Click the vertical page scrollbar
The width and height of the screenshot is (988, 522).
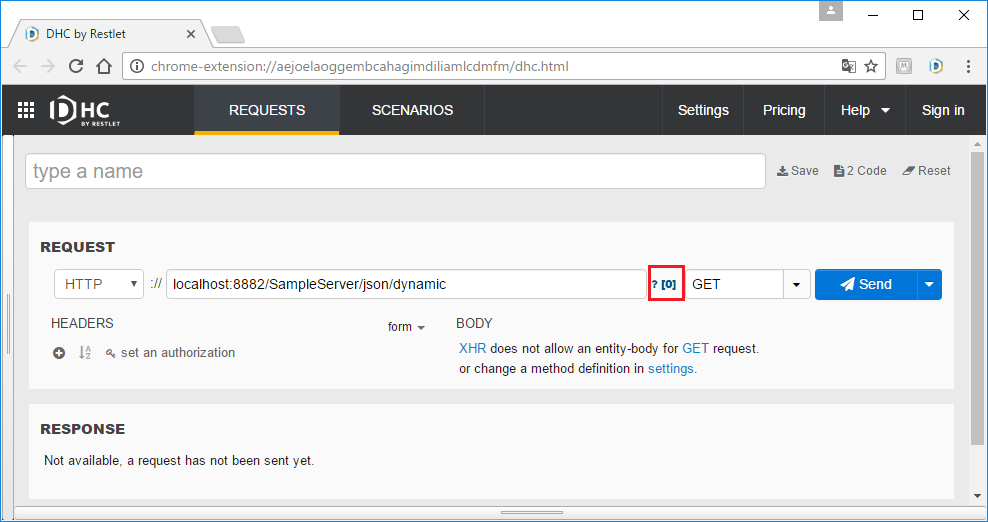click(x=977, y=298)
